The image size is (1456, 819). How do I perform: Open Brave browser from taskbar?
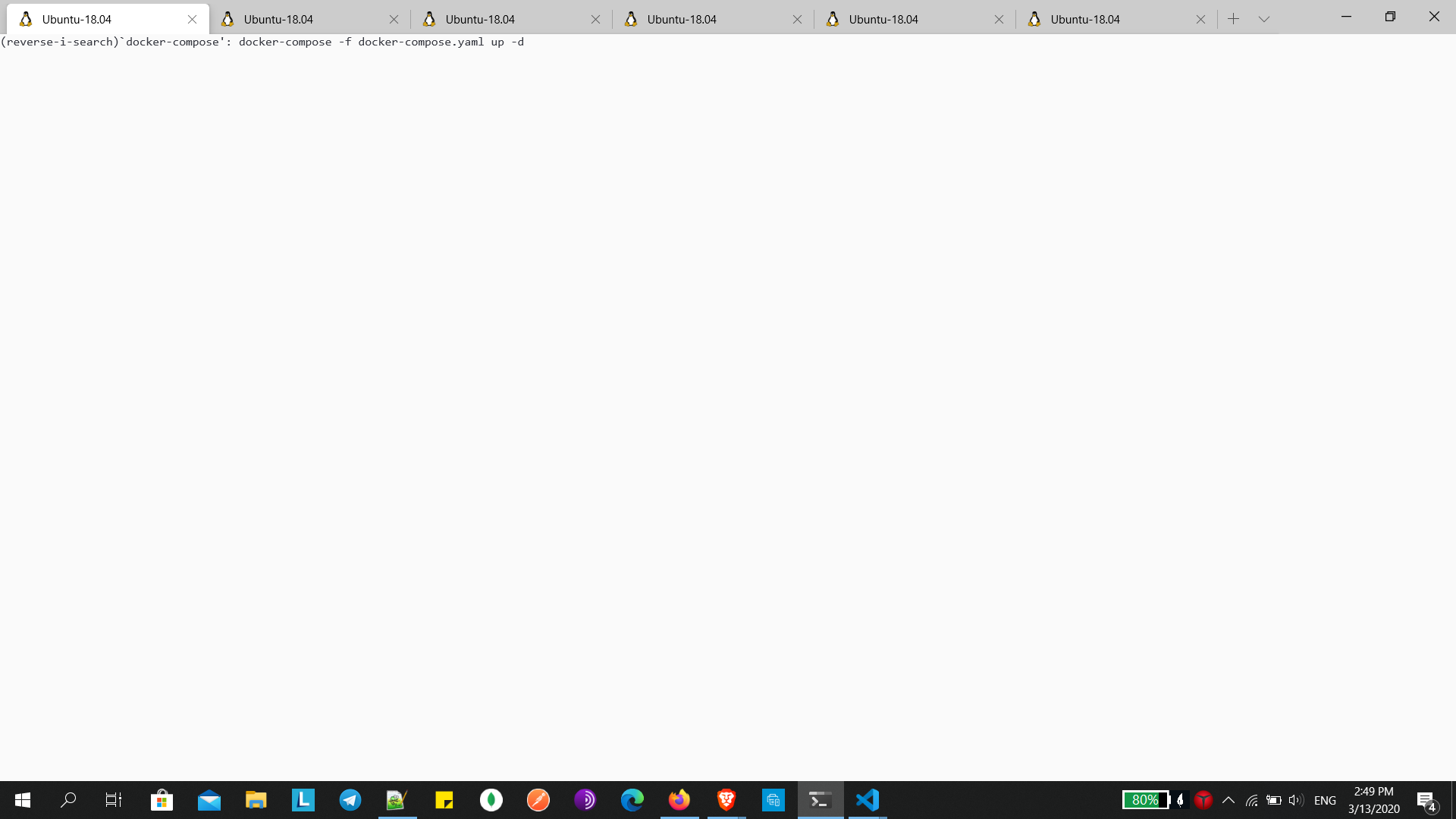pos(726,800)
